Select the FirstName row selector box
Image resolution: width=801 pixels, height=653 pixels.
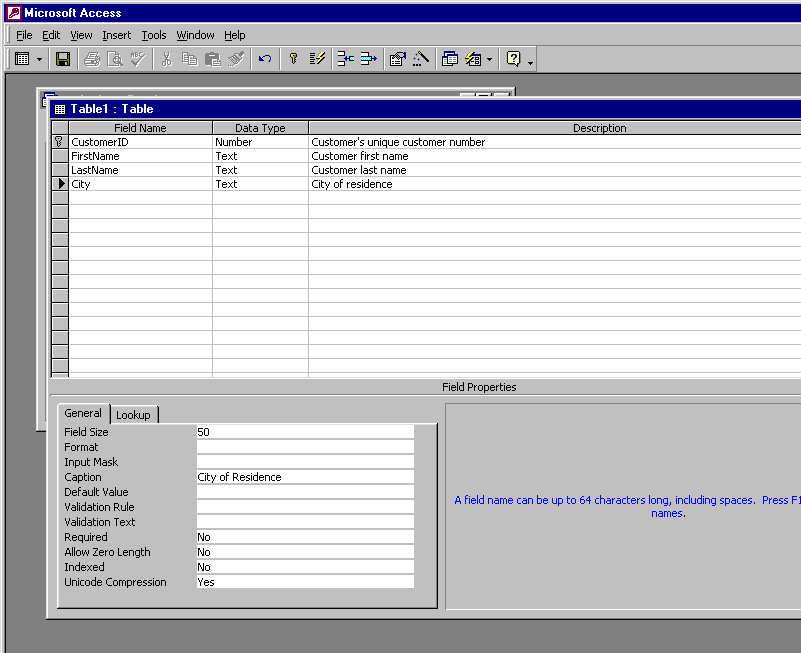click(x=60, y=156)
